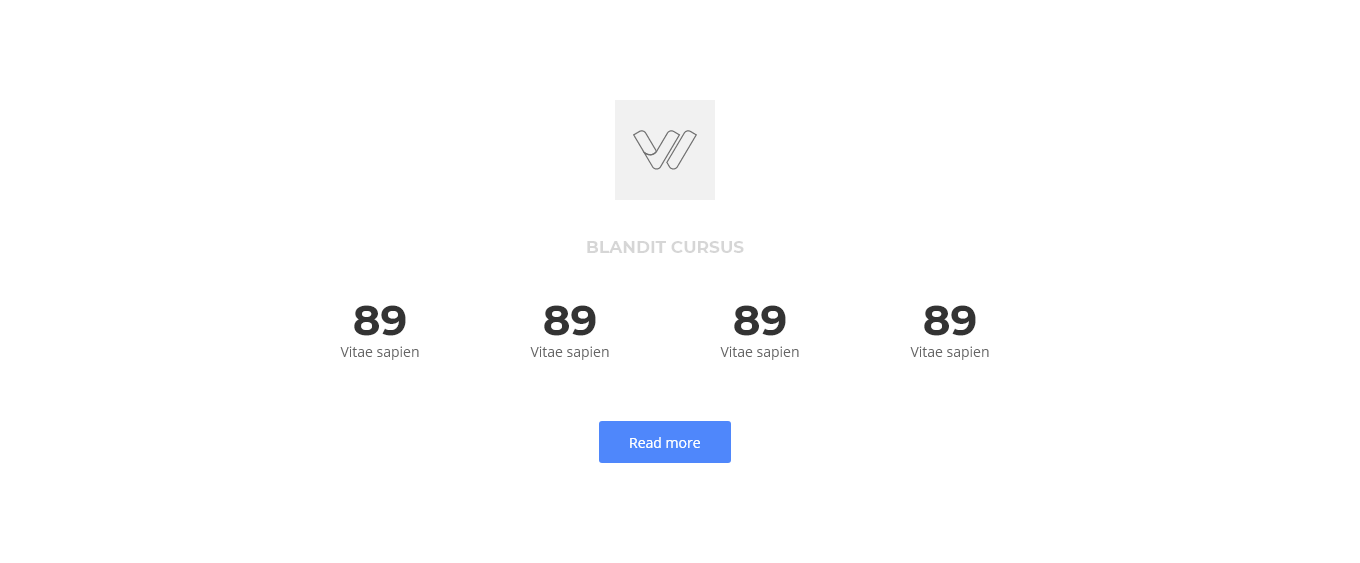Viewport: 1360px width, 563px height.
Task: Open the Read more button
Action: [x=665, y=442]
